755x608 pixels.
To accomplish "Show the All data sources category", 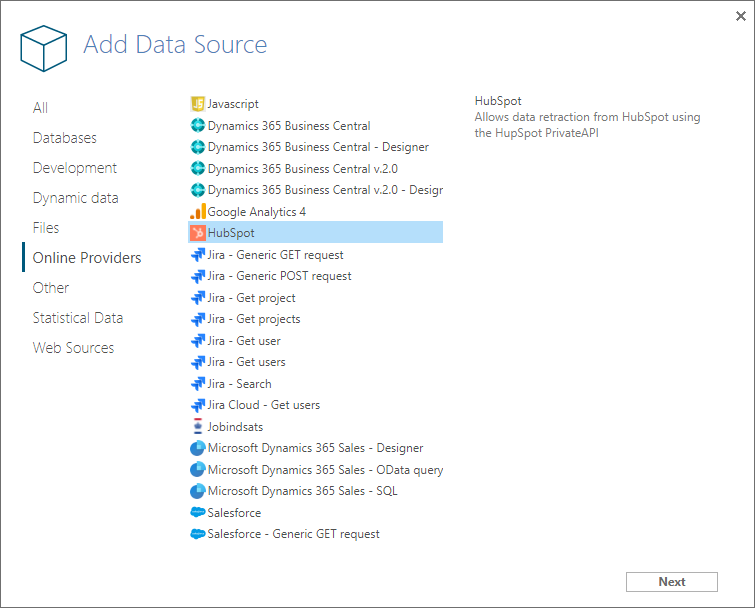I will [40, 108].
